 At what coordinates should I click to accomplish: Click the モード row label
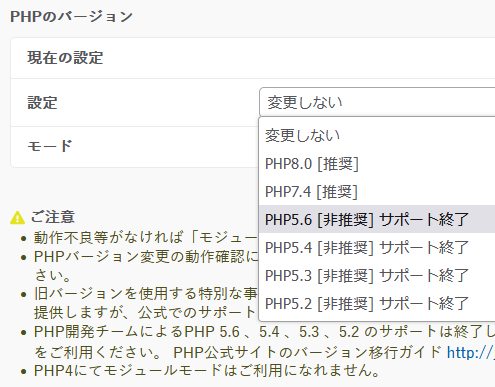coord(50,146)
